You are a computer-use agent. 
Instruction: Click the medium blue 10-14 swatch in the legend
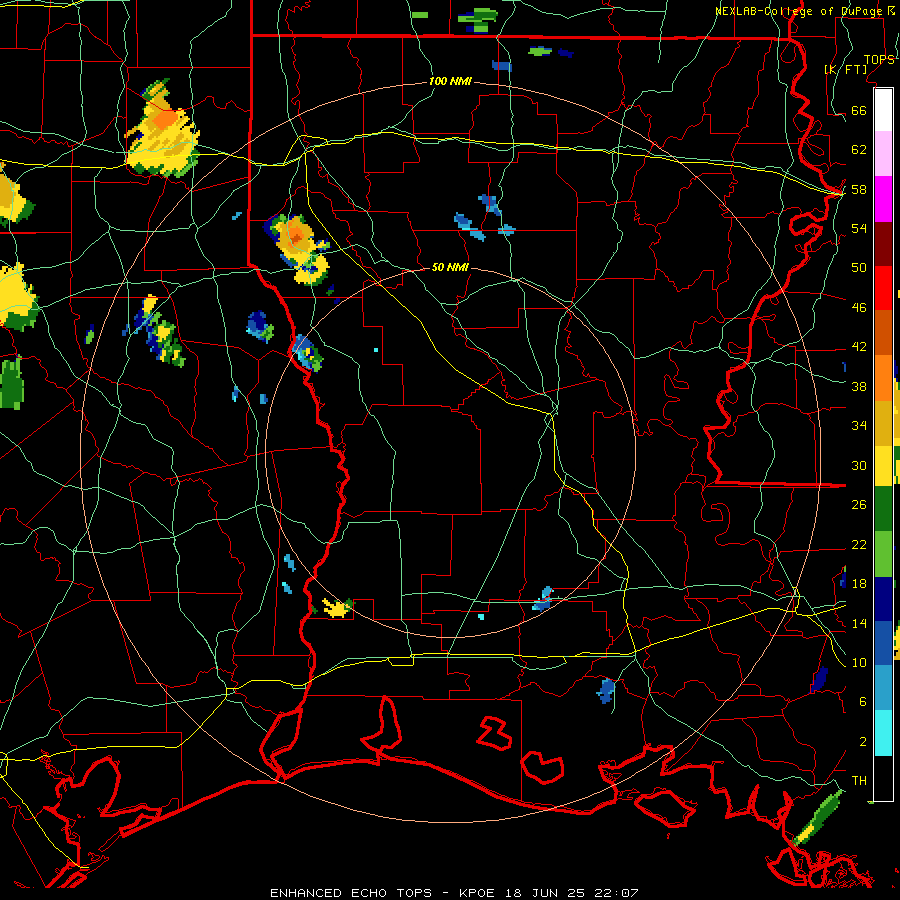[883, 643]
